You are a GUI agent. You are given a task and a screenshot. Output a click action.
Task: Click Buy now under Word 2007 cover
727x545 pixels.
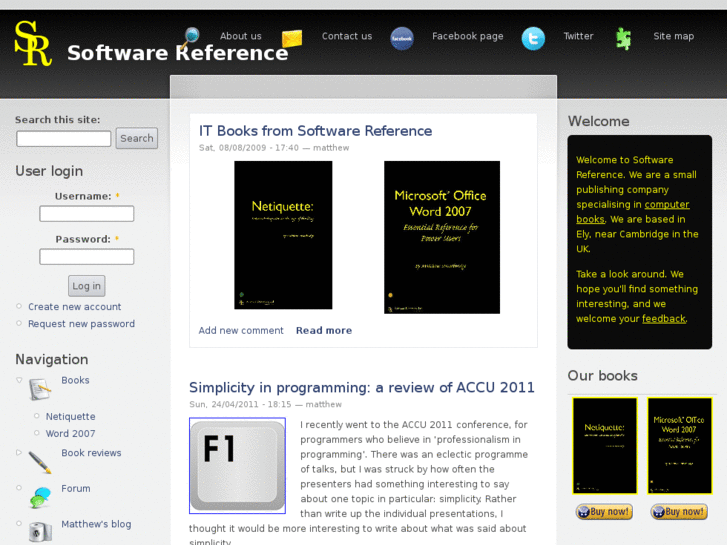point(679,512)
